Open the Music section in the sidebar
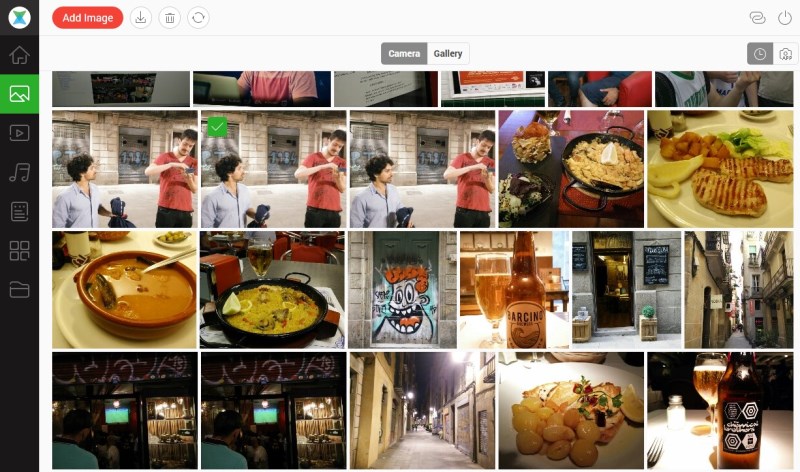Image resolution: width=800 pixels, height=472 pixels. coord(19,172)
